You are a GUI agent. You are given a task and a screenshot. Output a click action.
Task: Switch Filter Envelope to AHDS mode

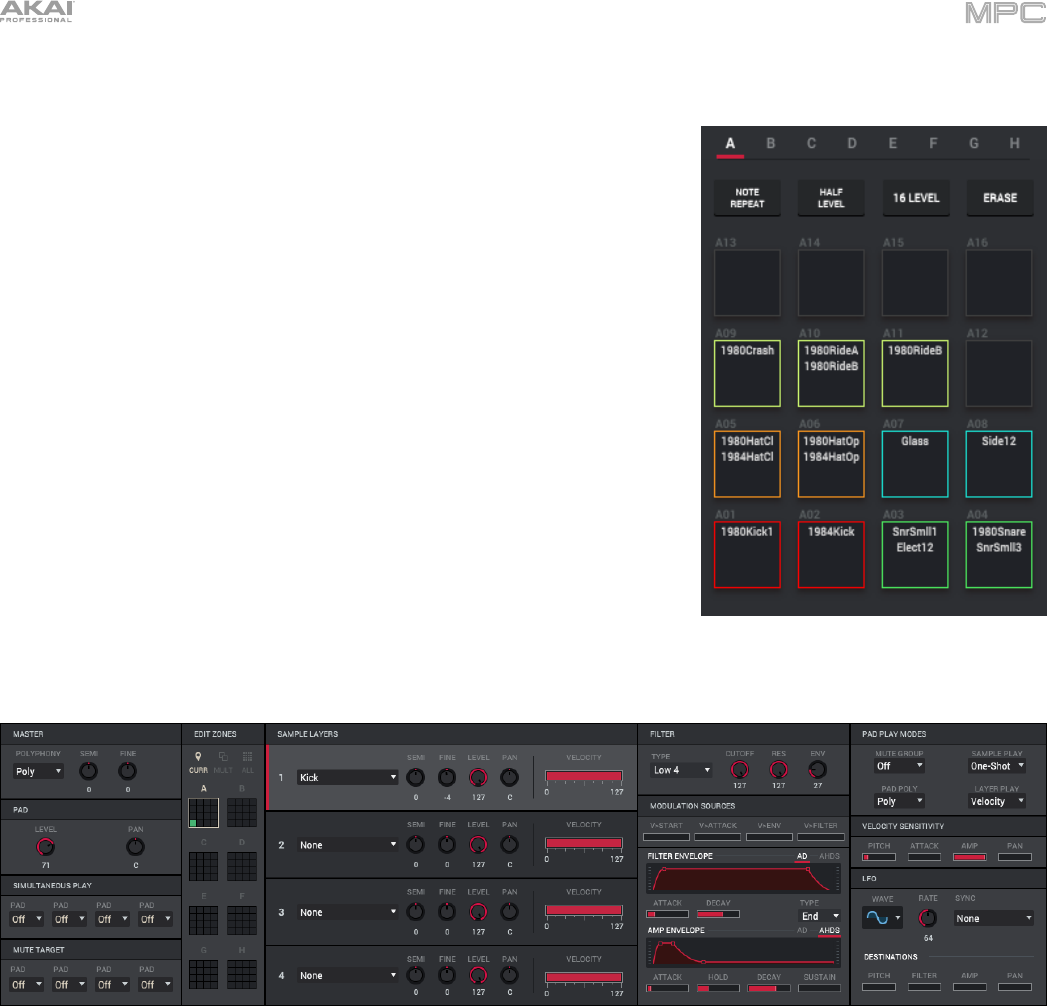[x=829, y=856]
